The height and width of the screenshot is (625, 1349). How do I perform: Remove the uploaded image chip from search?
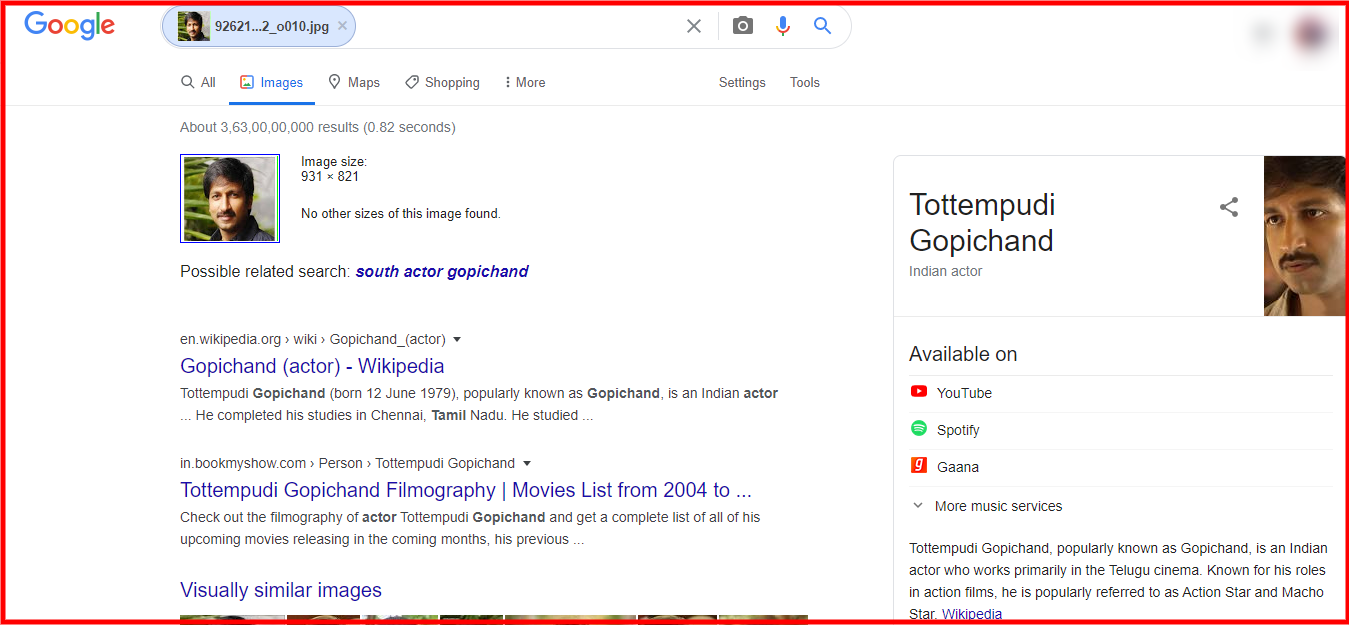[x=342, y=26]
